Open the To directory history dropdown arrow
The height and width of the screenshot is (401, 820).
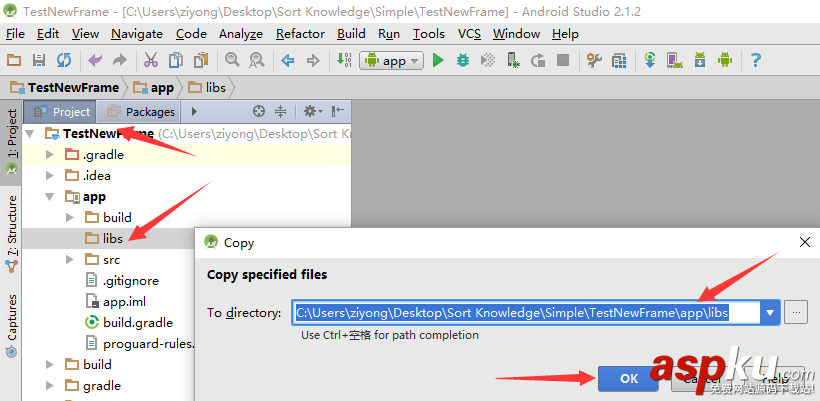pos(770,313)
